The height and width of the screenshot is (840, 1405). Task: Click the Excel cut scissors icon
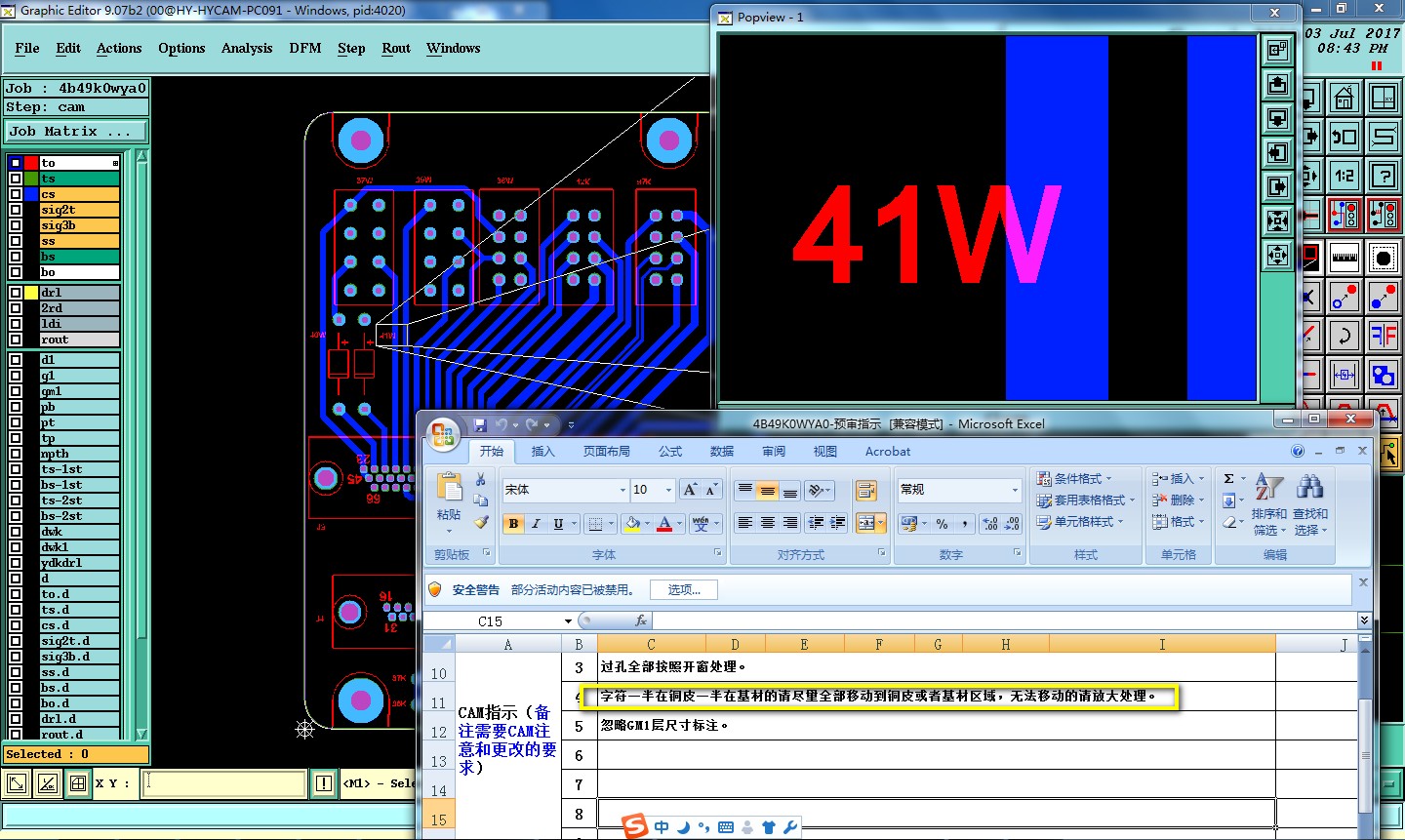(x=481, y=479)
